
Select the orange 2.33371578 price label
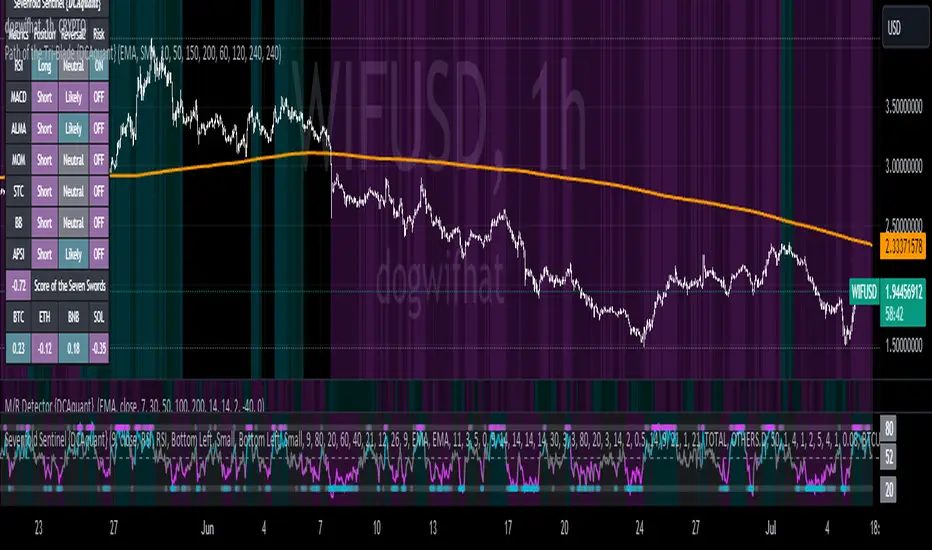click(x=902, y=247)
